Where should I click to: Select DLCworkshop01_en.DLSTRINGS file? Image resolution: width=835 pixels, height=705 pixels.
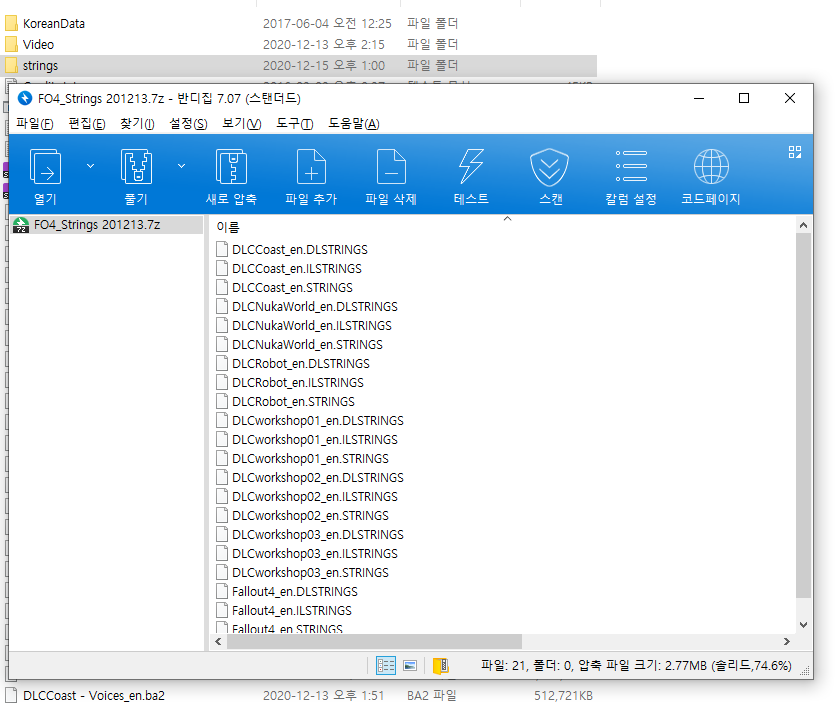(318, 421)
